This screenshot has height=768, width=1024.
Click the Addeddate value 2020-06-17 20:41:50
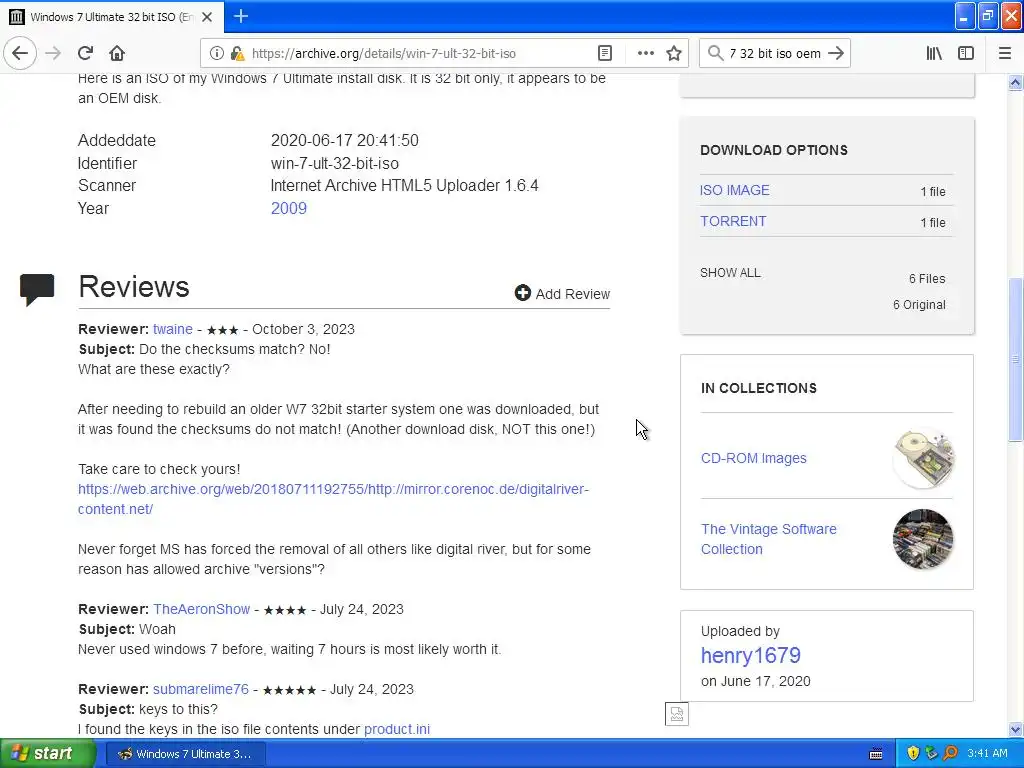point(345,140)
